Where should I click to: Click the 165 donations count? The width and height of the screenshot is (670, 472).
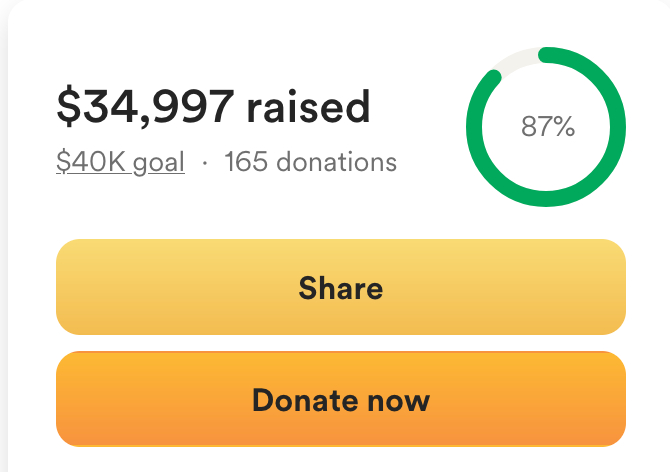coord(310,162)
